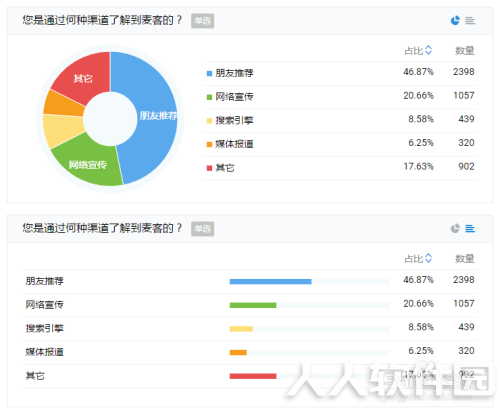This screenshot has height=414, width=500.
Task: Click red 其它 legend color square
Action: tap(209, 168)
